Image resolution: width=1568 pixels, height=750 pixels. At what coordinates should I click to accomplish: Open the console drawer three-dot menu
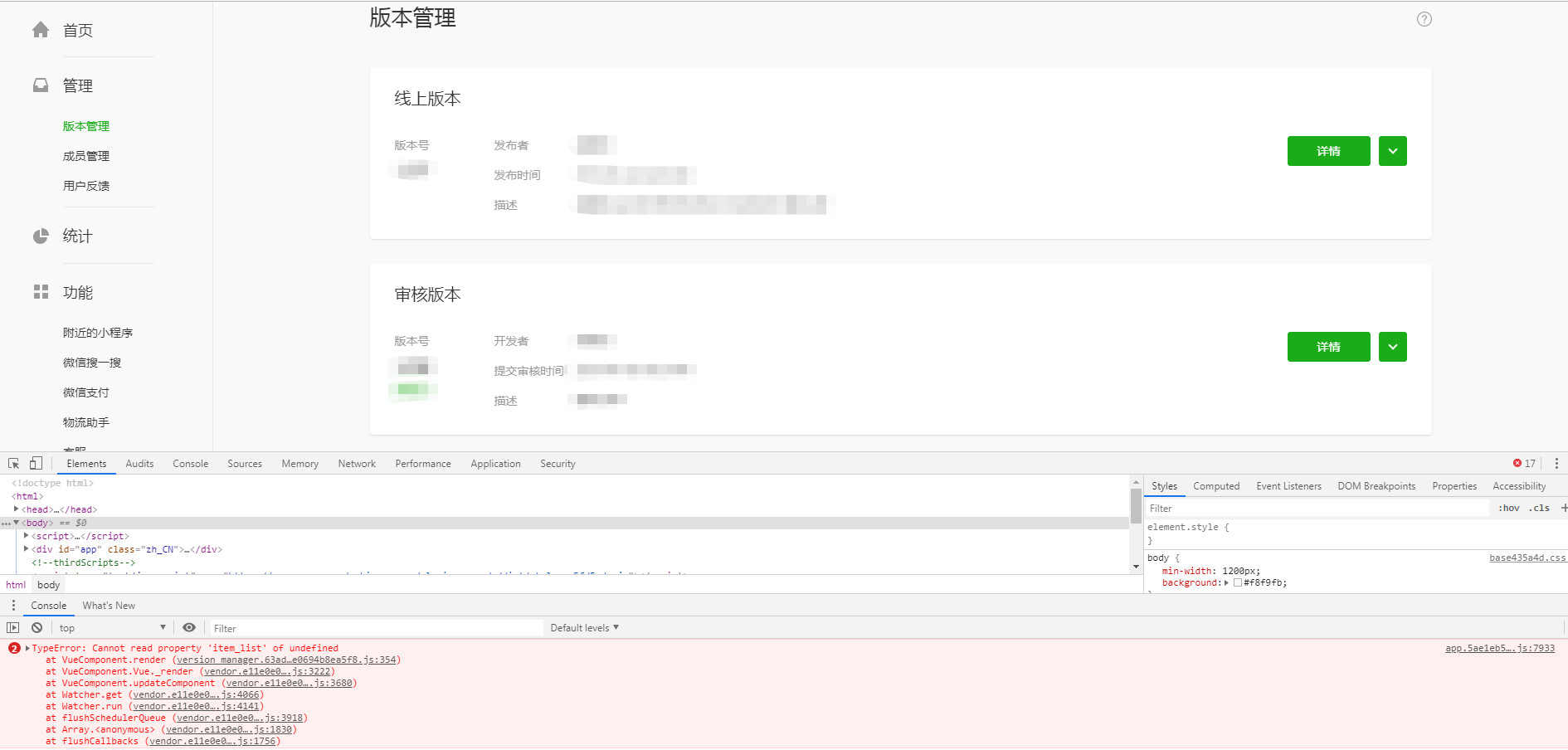pyautogui.click(x=13, y=606)
